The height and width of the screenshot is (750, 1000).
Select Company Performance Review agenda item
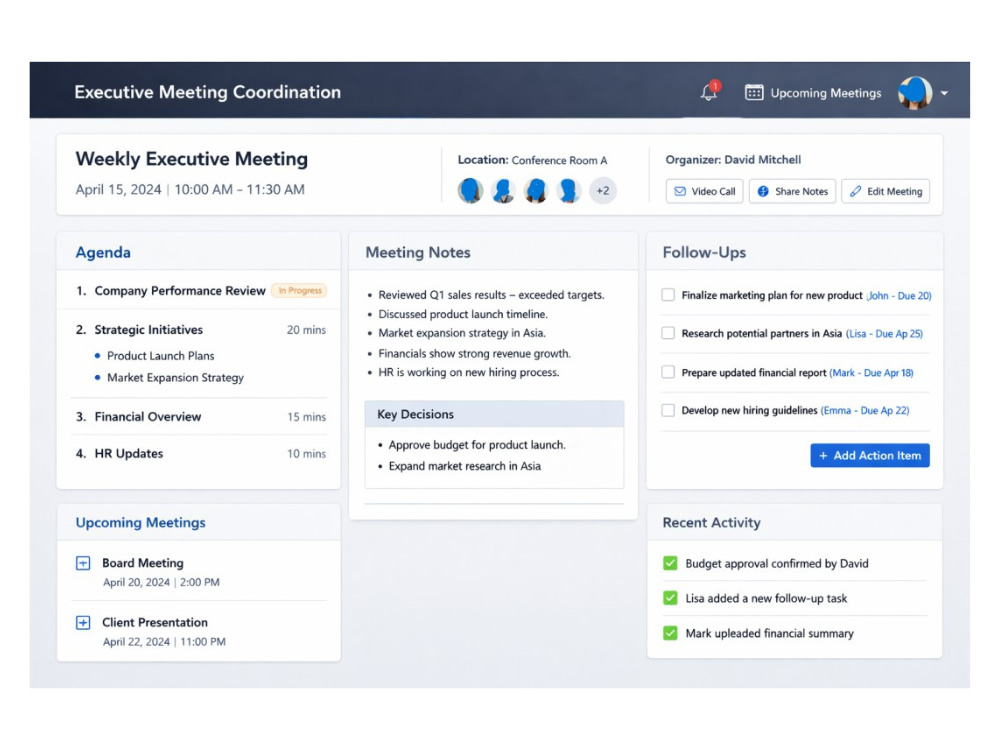click(180, 291)
